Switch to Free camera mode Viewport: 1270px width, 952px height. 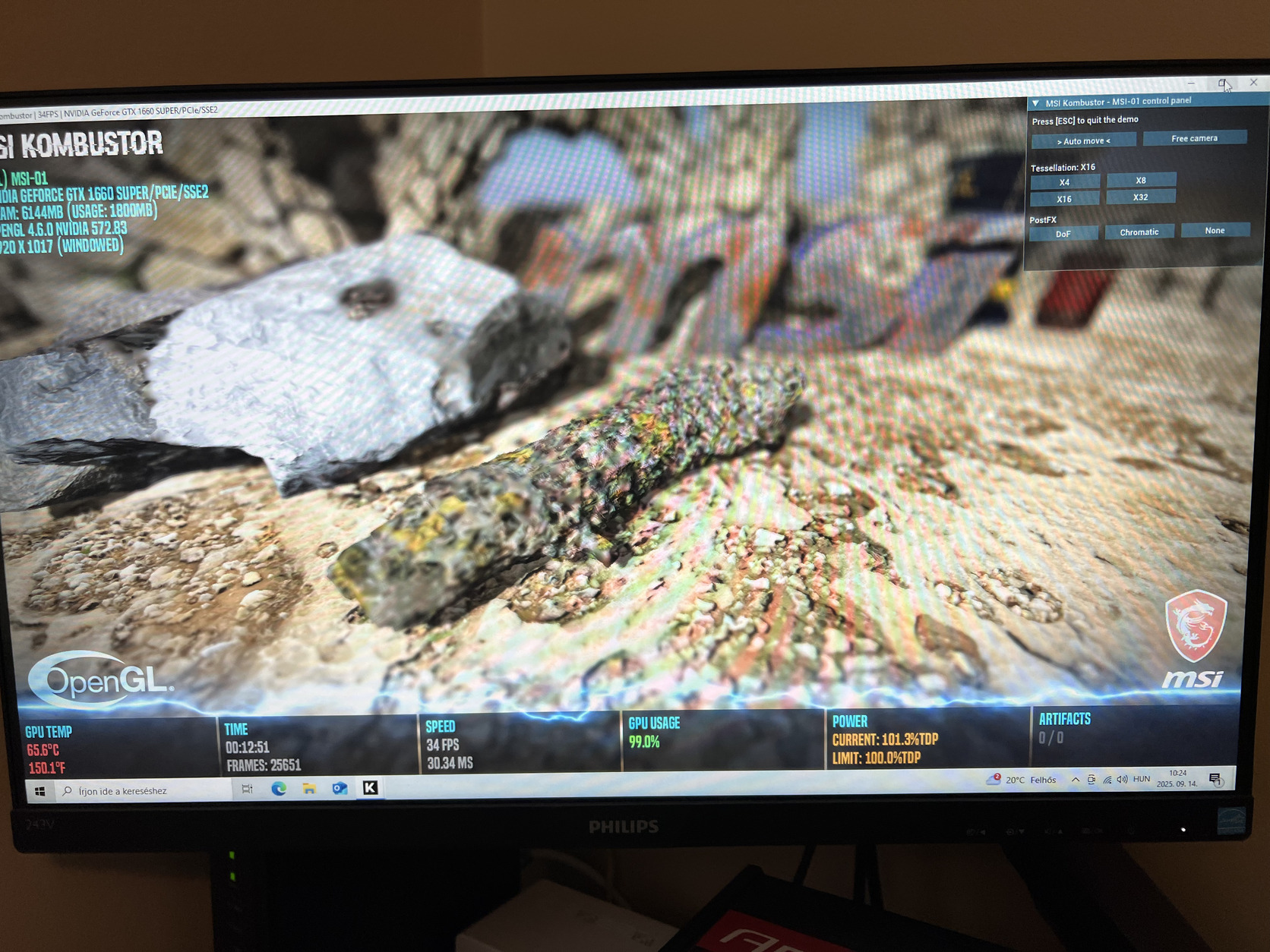[x=1194, y=138]
